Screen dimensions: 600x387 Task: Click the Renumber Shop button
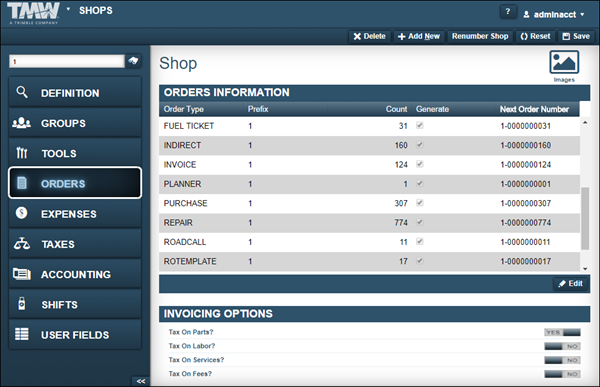480,36
